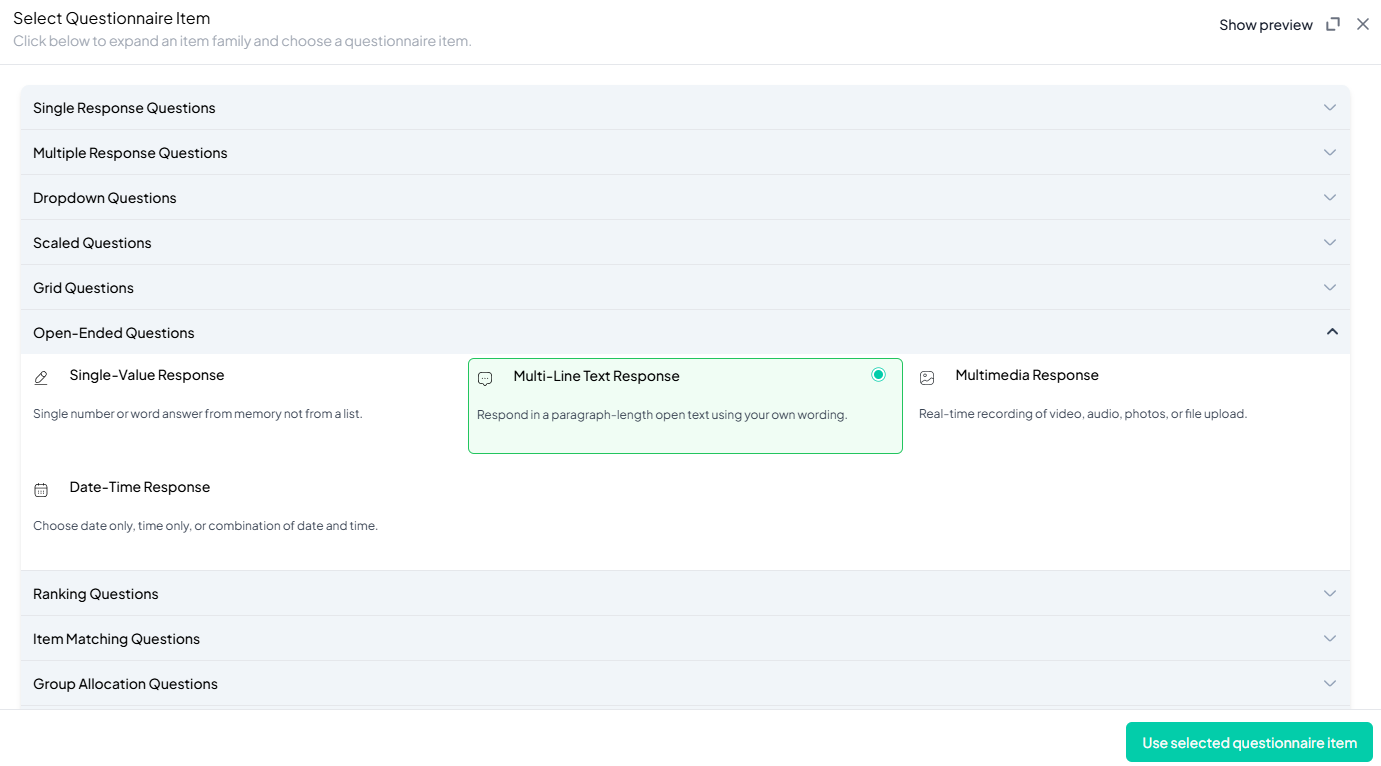Open the Item Matching Questions family
Screen dimensions: 1381x766
pyautogui.click(x=116, y=639)
